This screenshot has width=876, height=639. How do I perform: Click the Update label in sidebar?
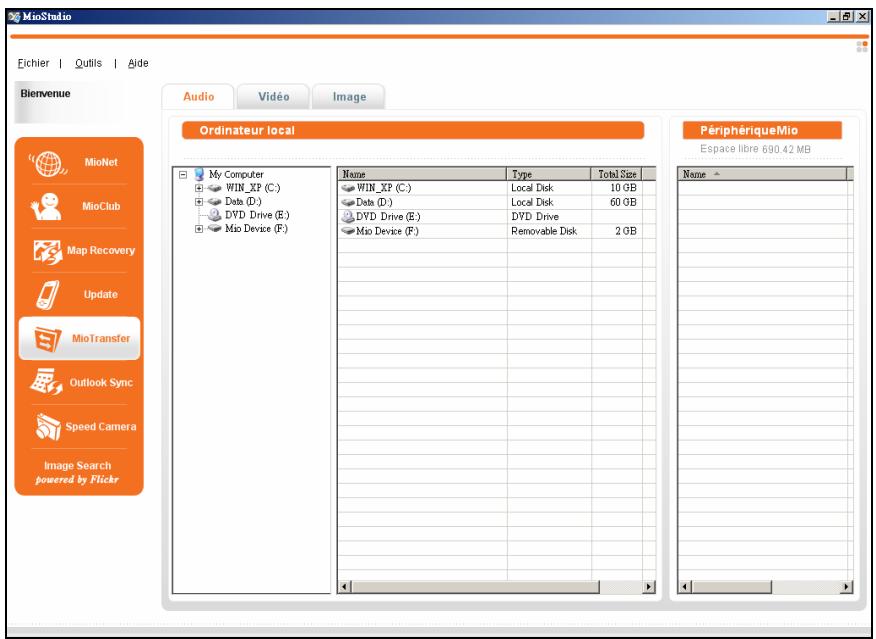click(x=101, y=294)
